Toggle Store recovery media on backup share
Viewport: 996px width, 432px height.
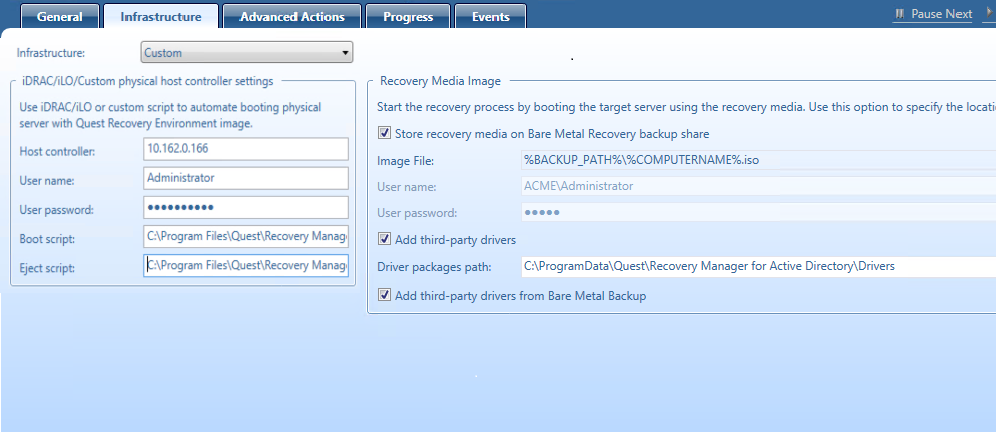click(x=385, y=133)
